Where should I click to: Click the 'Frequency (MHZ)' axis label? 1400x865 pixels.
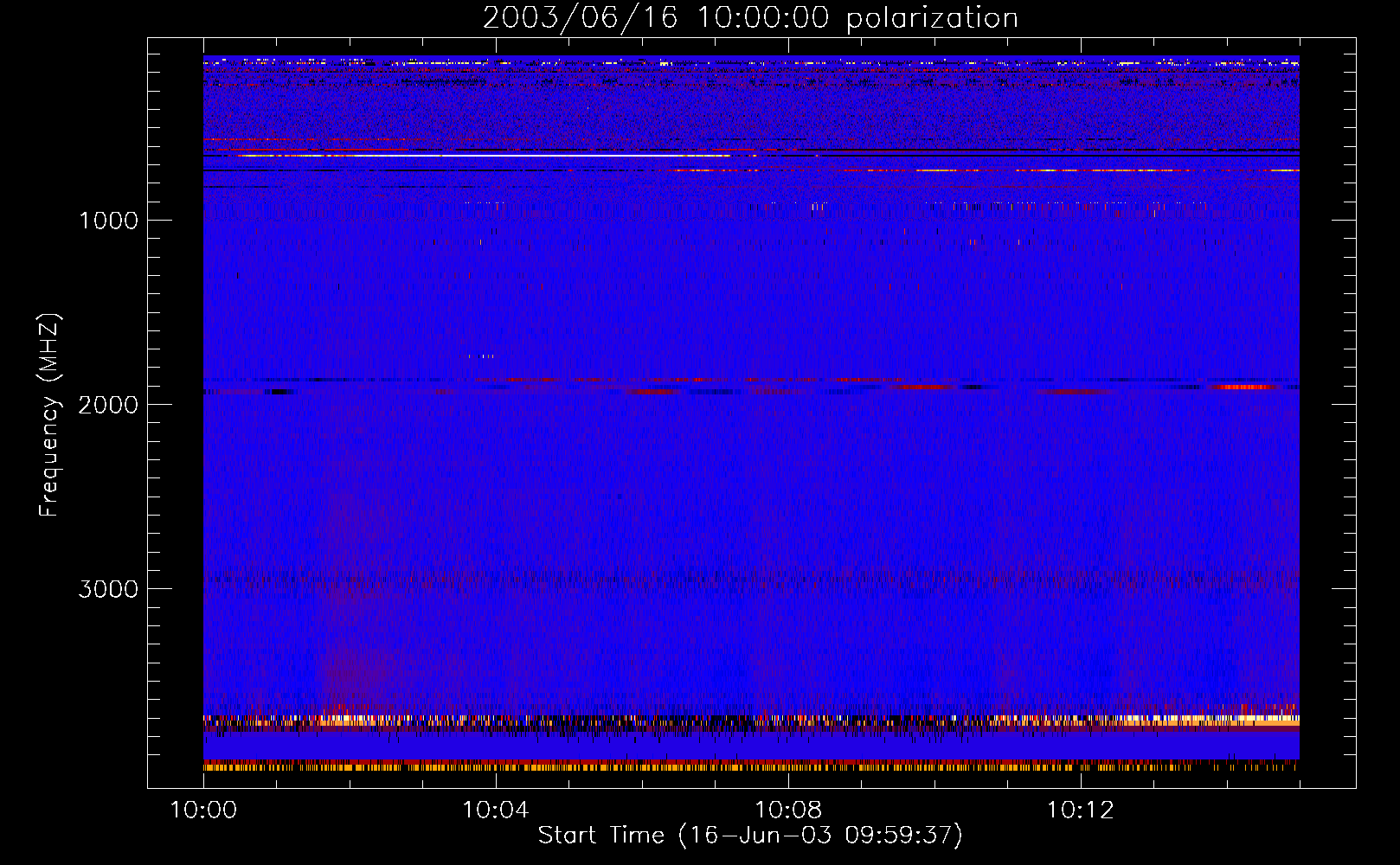(49, 415)
